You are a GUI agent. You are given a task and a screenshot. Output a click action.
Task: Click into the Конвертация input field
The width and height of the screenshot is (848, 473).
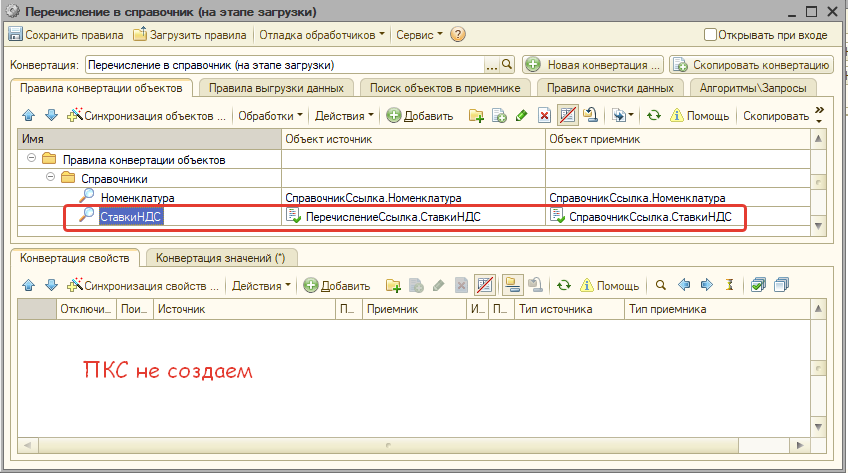tap(285, 65)
